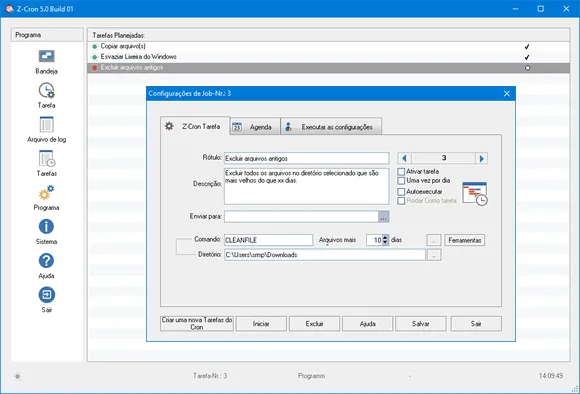This screenshot has width=580, height=394.
Task: Click in the Descrição text area
Action: pos(307,186)
